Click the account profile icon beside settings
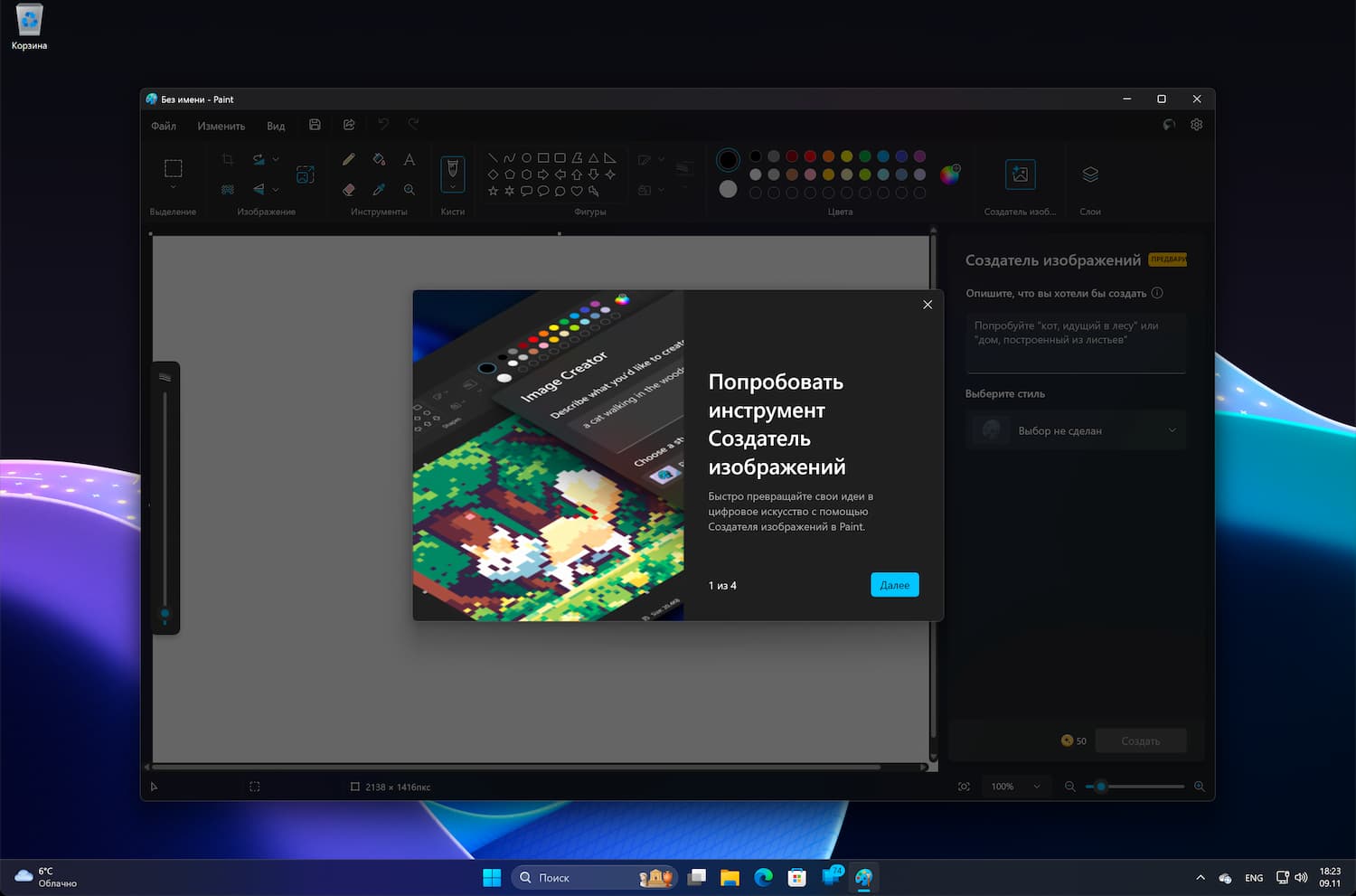Image resolution: width=1356 pixels, height=896 pixels. (x=1169, y=125)
